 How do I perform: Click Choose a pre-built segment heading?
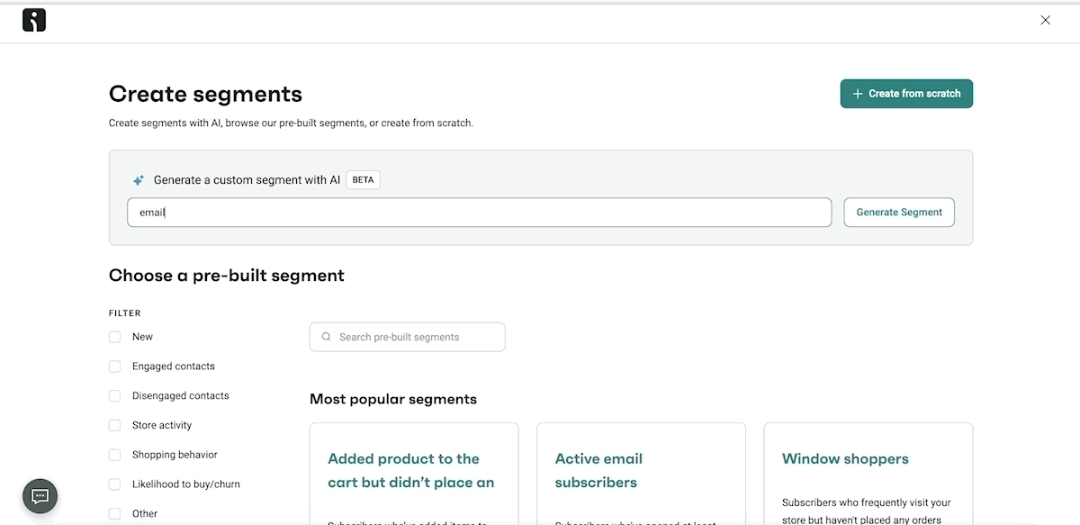pos(227,276)
